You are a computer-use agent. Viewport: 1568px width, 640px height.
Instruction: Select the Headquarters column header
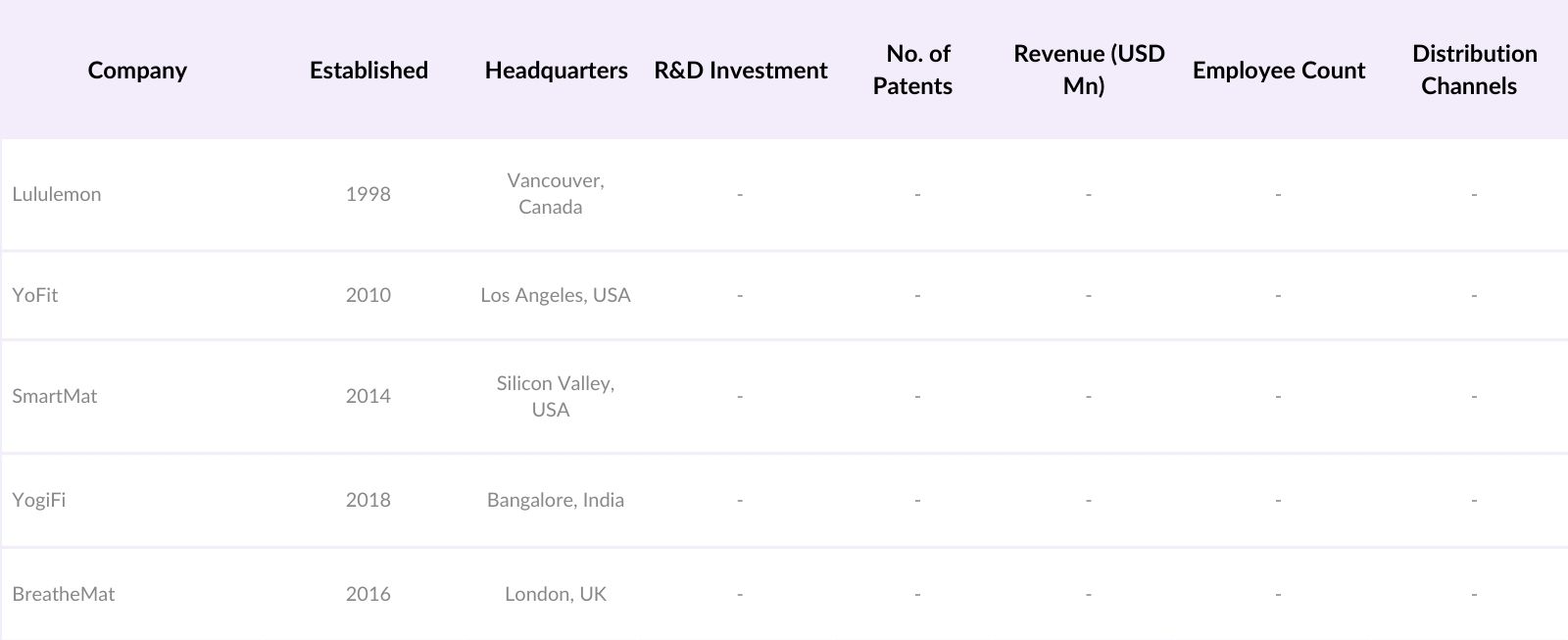click(x=556, y=71)
